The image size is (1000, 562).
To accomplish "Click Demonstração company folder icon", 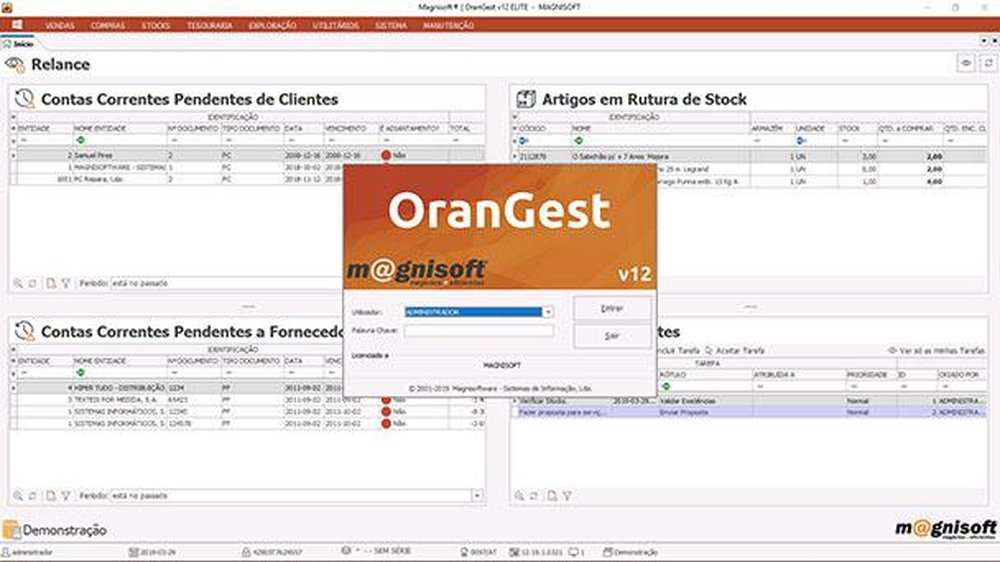I will coord(11,529).
